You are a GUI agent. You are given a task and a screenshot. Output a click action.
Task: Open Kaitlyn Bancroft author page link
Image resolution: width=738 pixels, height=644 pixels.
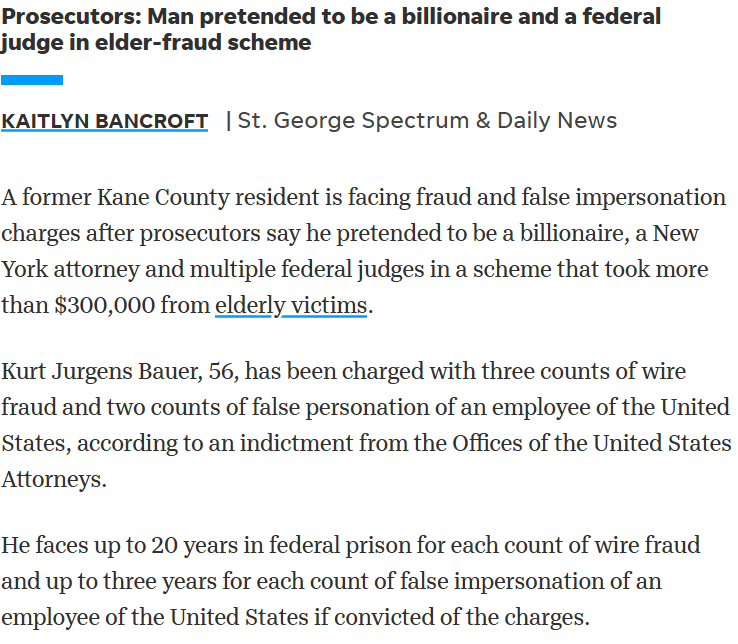point(104,121)
